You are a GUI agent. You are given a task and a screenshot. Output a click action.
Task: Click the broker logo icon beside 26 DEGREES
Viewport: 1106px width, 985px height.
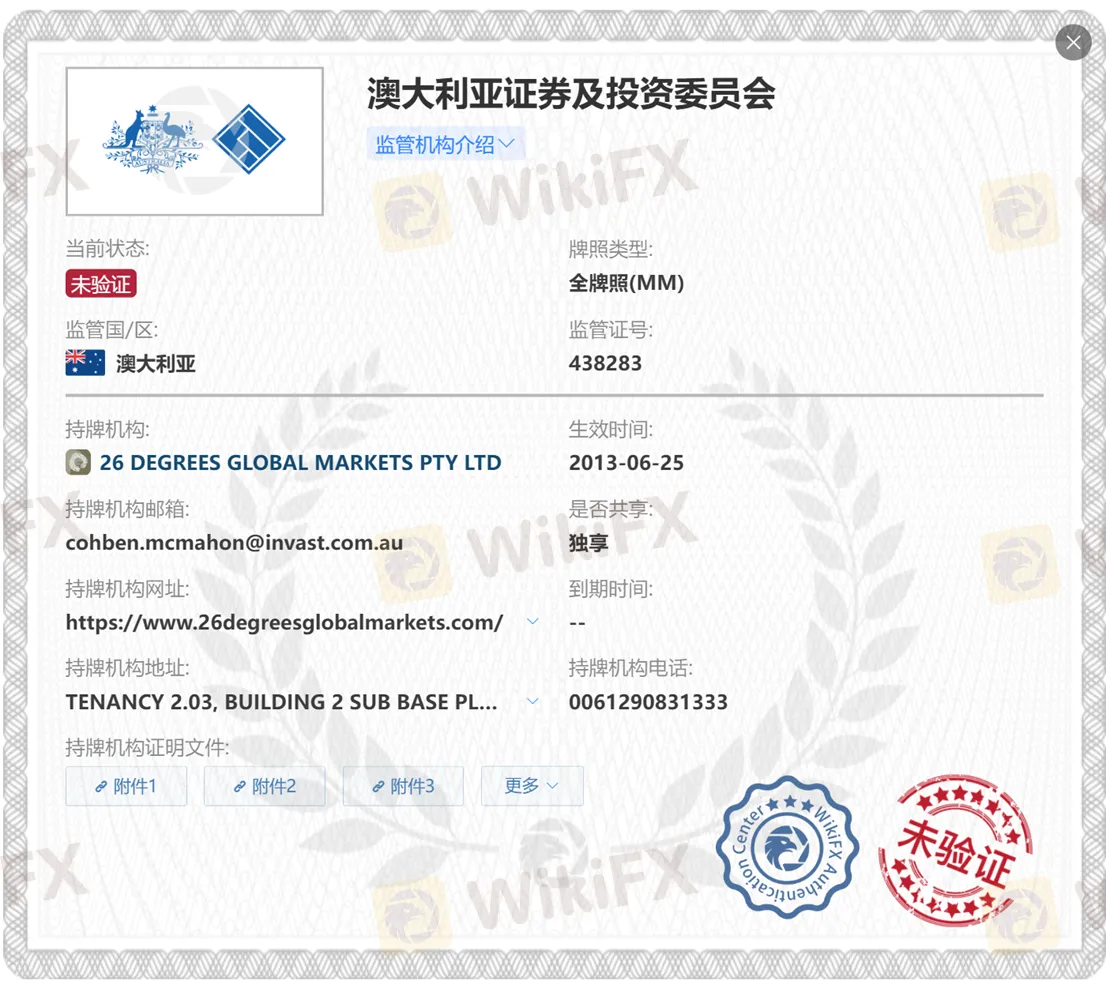coord(78,463)
